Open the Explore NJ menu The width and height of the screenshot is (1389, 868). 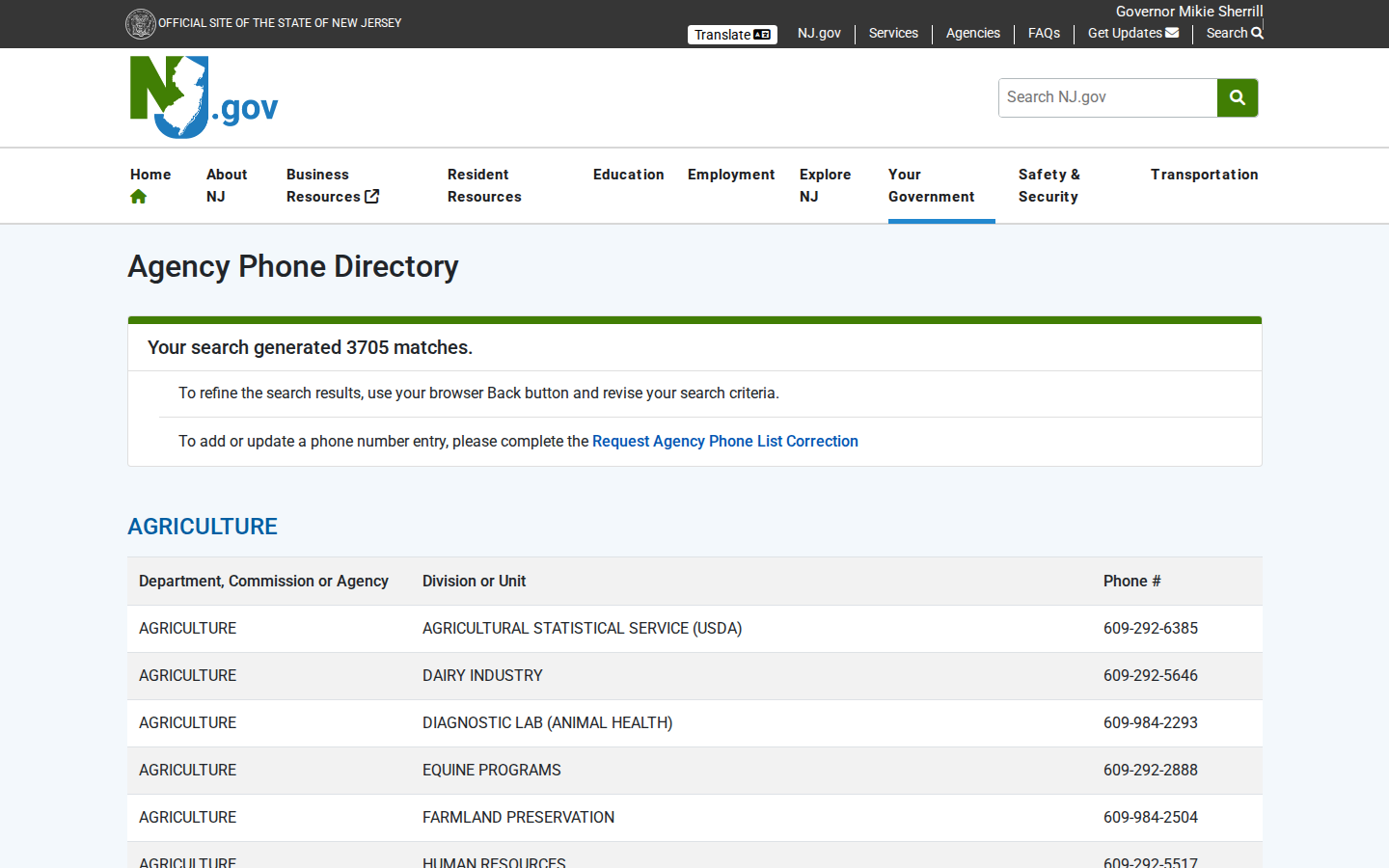point(826,185)
